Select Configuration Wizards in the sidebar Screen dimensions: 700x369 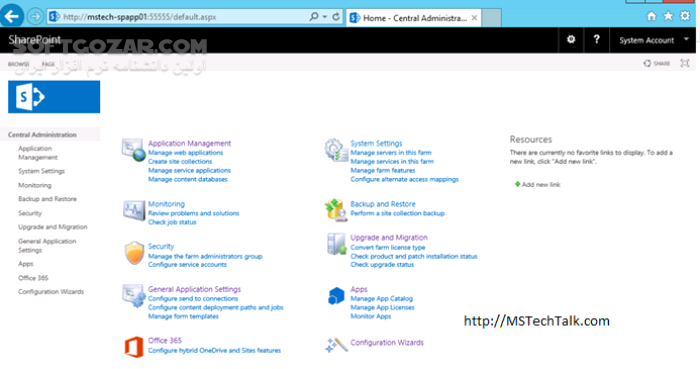coord(51,291)
